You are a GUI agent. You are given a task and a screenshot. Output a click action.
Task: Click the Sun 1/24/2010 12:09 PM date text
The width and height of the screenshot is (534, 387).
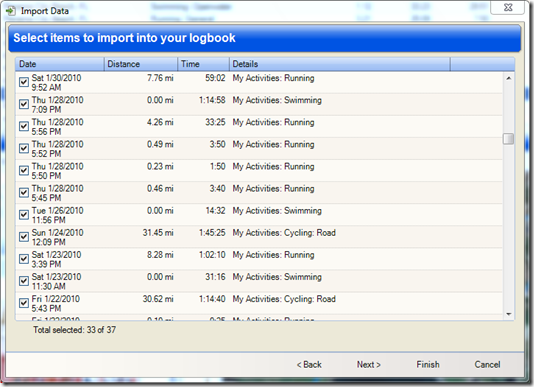pyautogui.click(x=58, y=237)
